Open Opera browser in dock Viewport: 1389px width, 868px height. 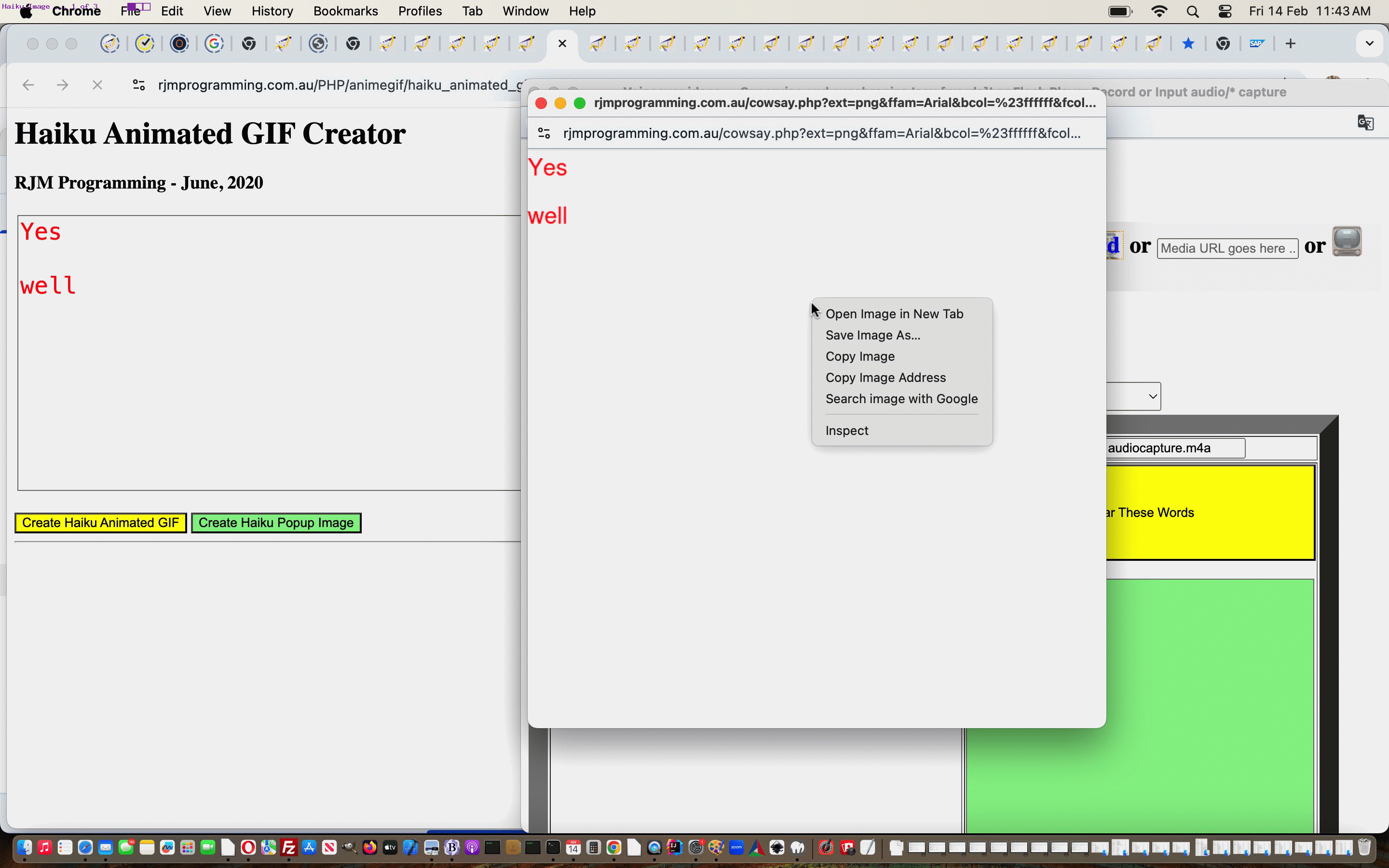(x=248, y=847)
